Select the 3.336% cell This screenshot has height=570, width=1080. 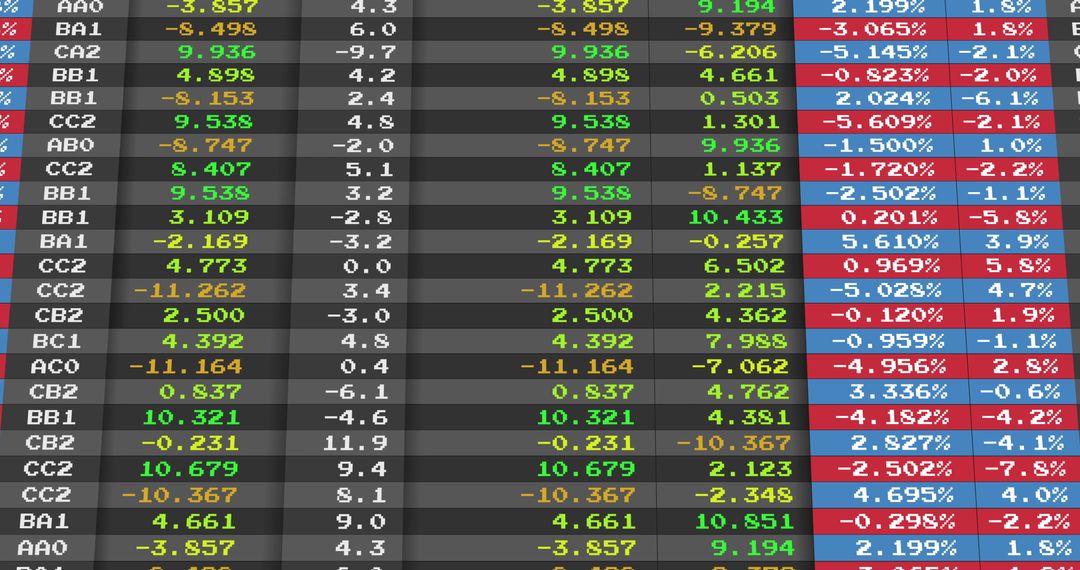coord(890,392)
